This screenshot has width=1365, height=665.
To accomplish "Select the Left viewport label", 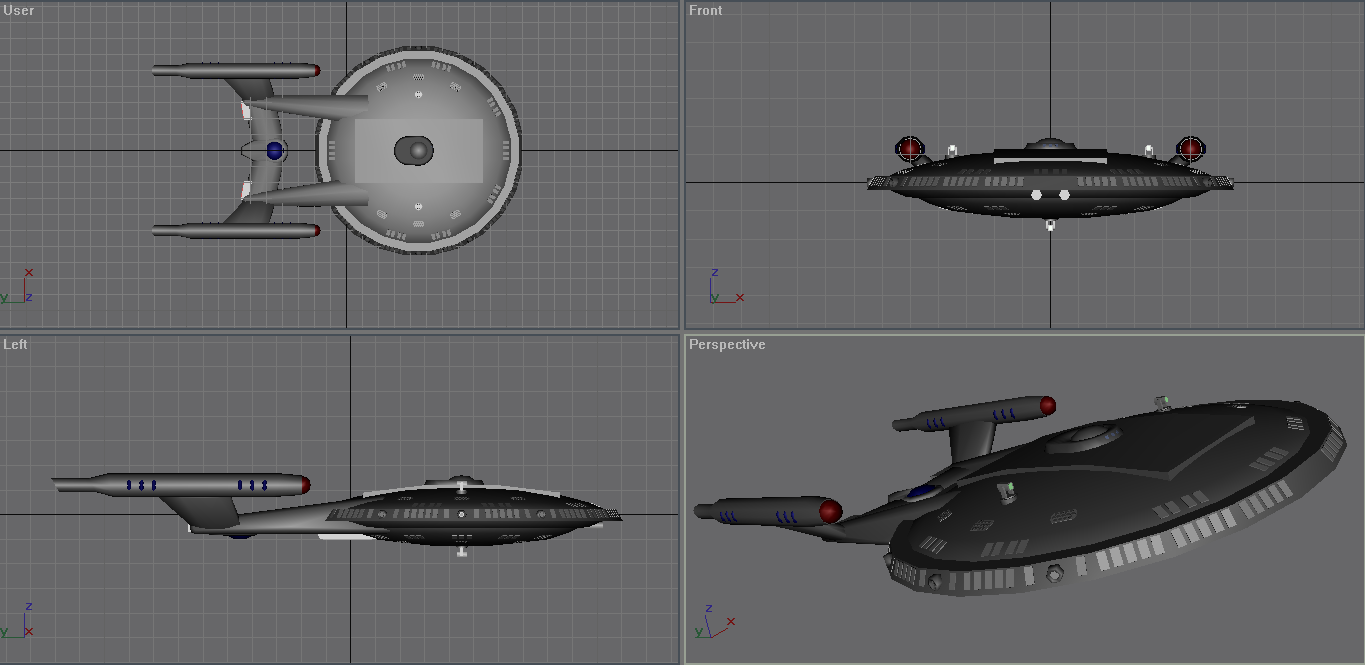I will tap(15, 344).
